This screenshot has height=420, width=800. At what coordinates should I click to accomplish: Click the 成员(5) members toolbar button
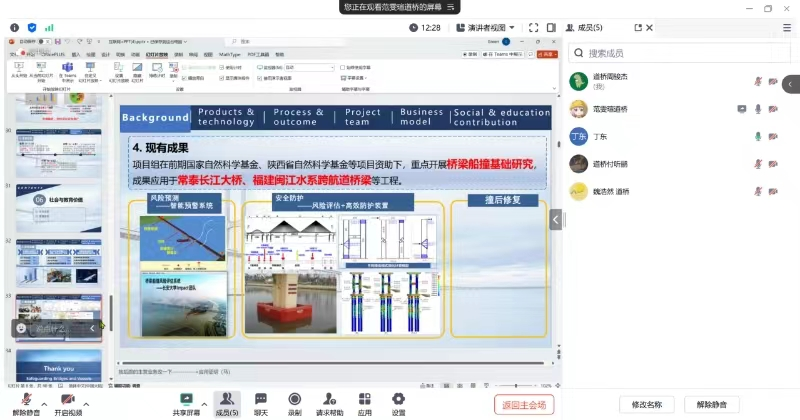228,402
